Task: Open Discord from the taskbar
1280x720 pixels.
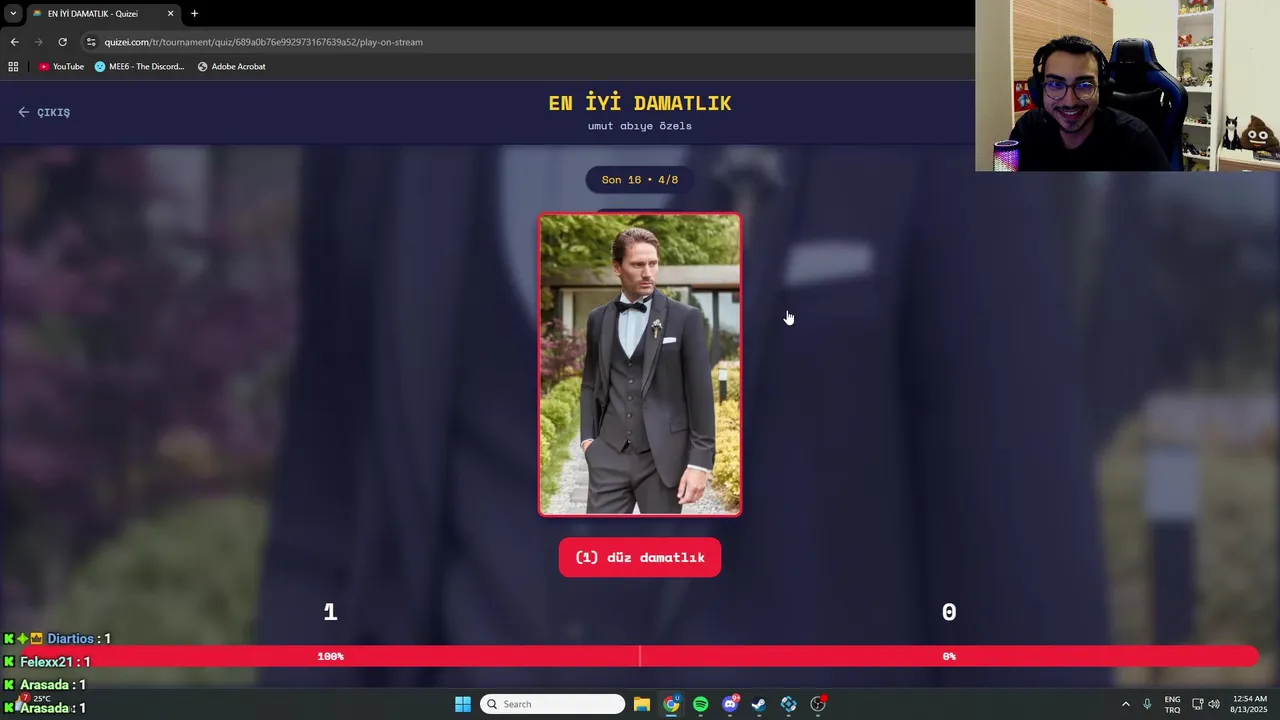Action: click(x=730, y=704)
